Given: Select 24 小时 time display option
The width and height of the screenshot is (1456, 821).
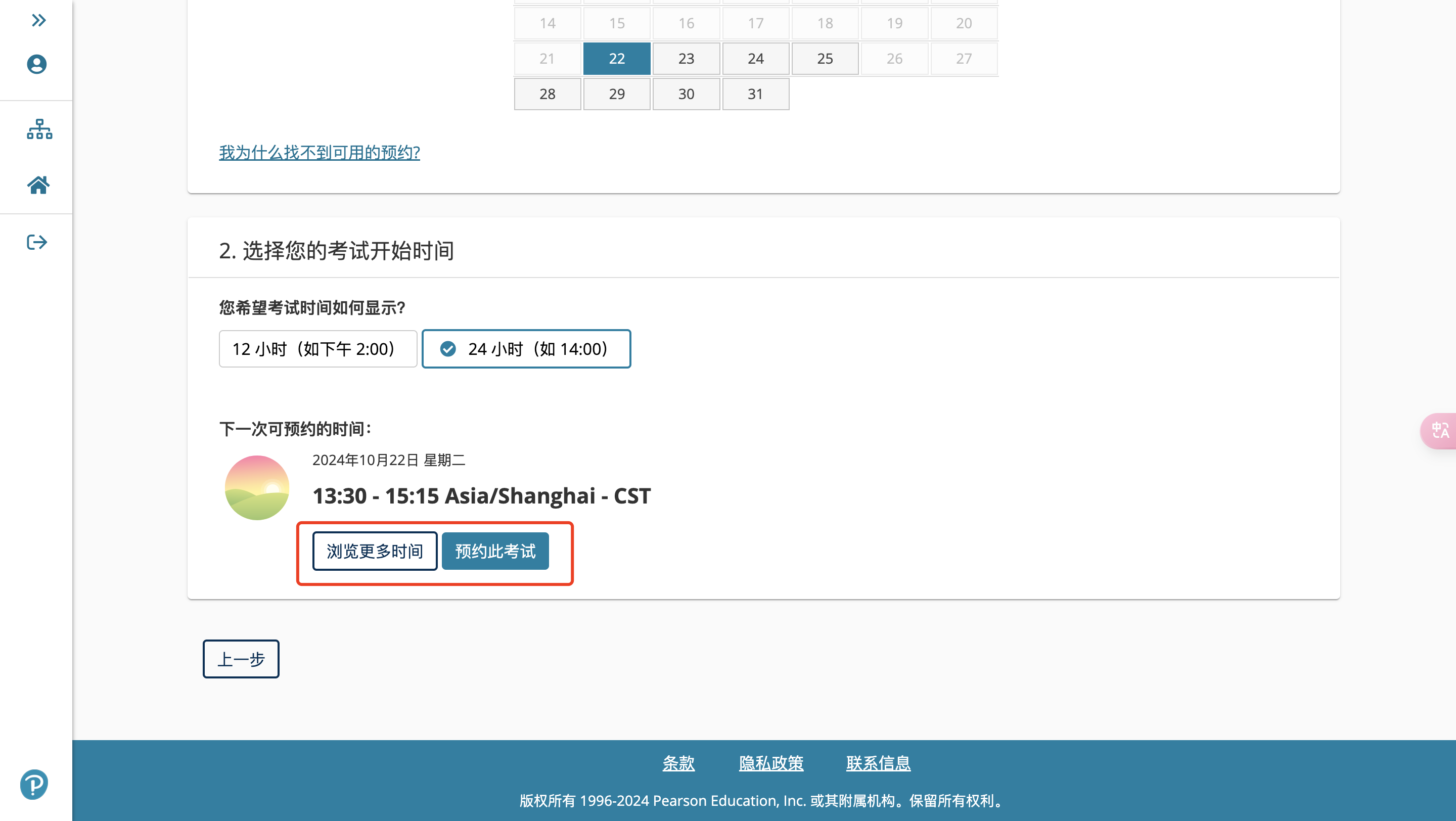Looking at the screenshot, I should point(526,349).
